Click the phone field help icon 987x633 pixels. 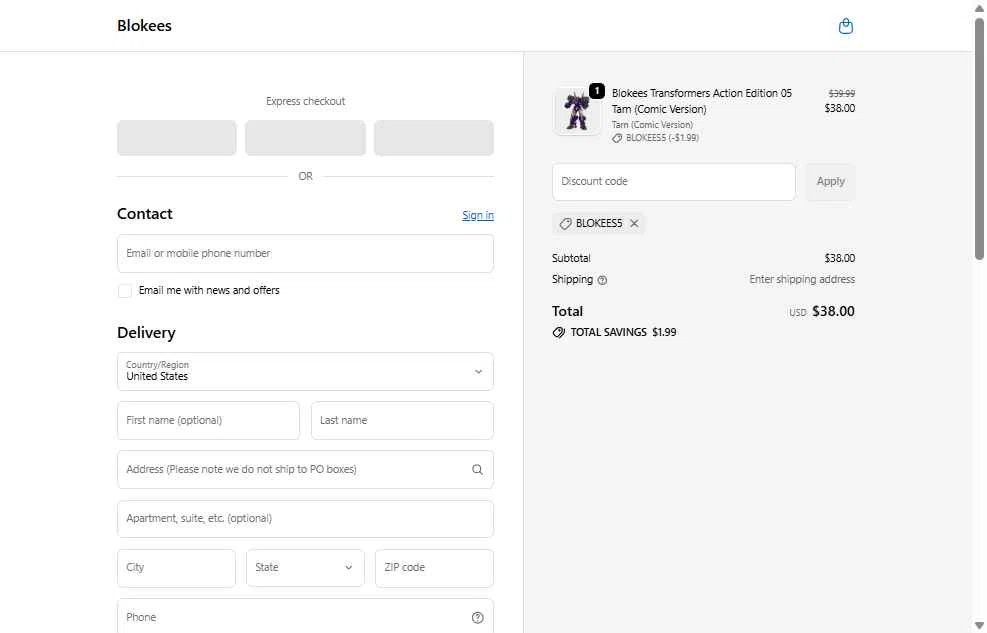click(x=477, y=617)
